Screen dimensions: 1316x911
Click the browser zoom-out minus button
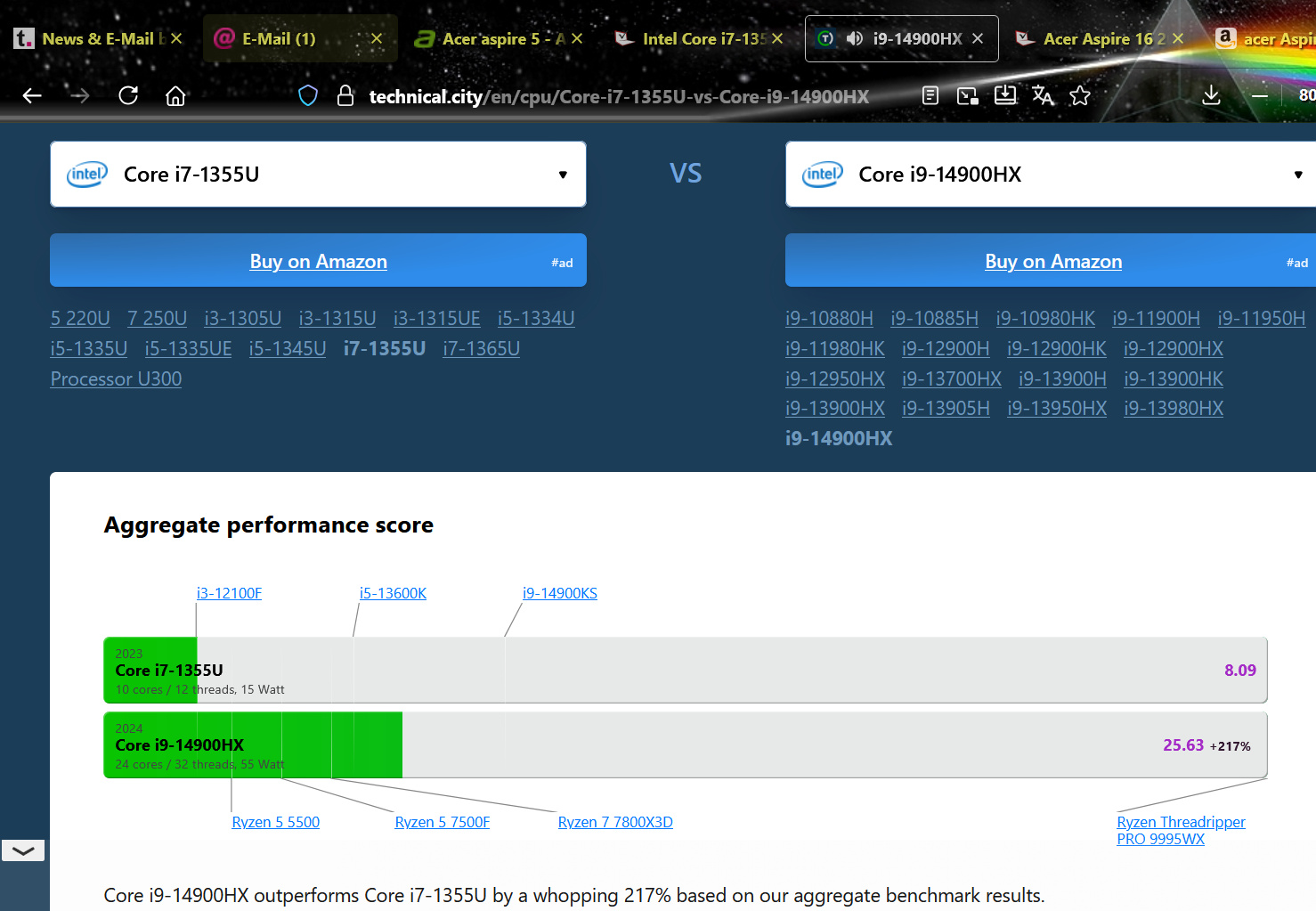pyautogui.click(x=1259, y=95)
